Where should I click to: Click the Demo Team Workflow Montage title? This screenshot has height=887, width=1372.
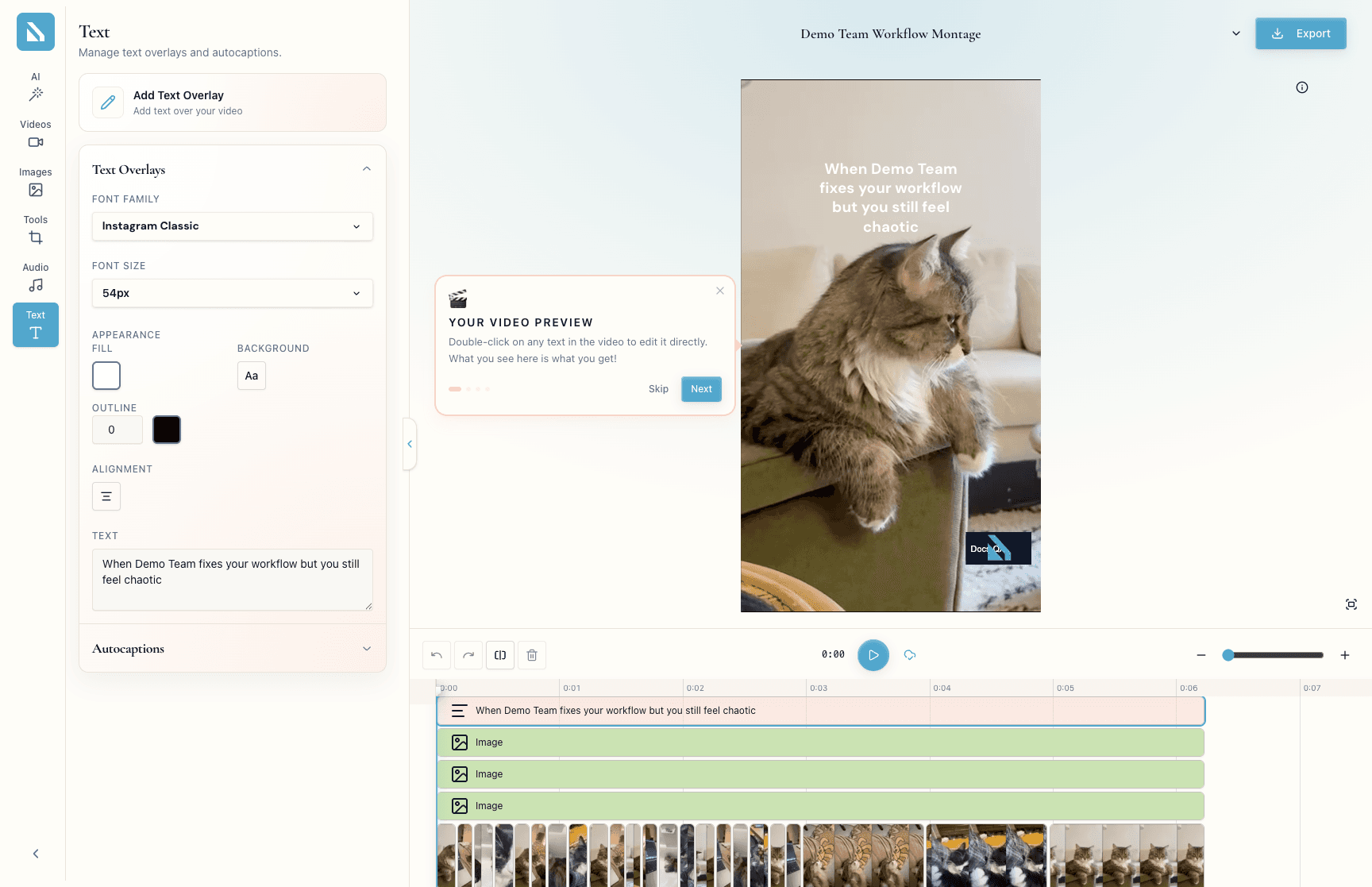pos(891,34)
